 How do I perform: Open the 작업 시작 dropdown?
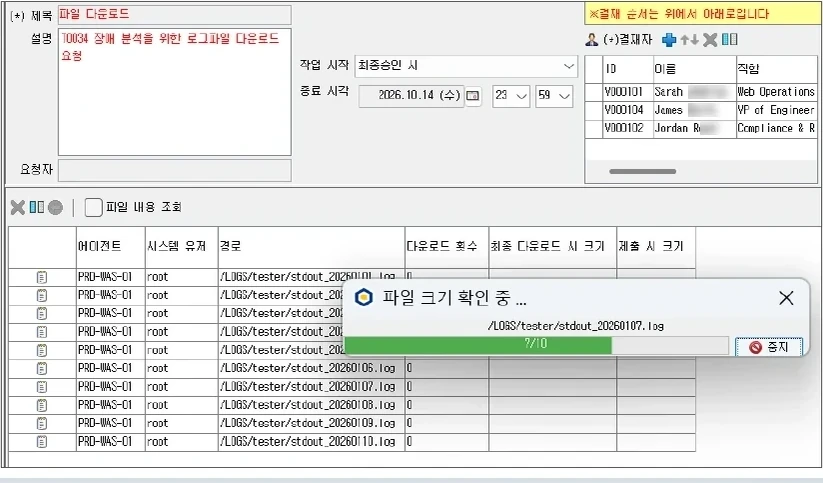click(x=466, y=66)
